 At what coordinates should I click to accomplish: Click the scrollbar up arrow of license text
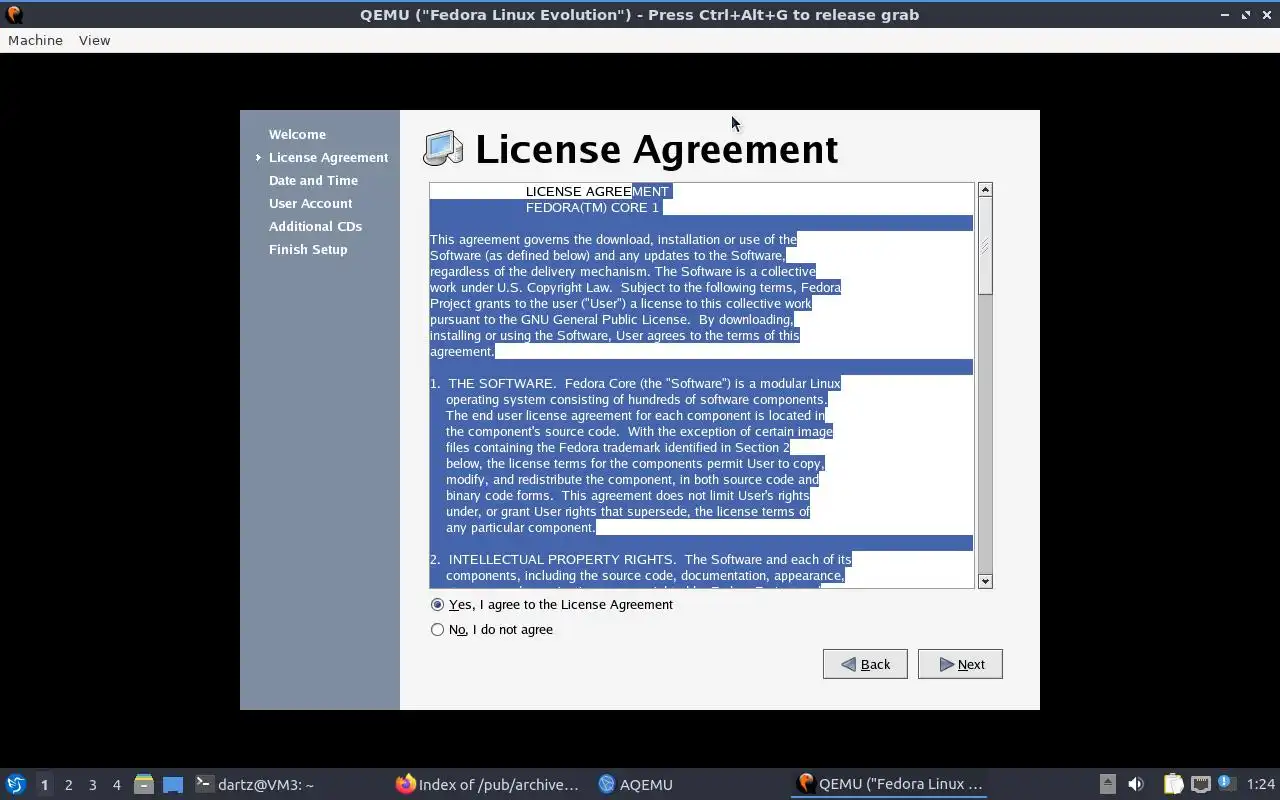click(x=985, y=189)
